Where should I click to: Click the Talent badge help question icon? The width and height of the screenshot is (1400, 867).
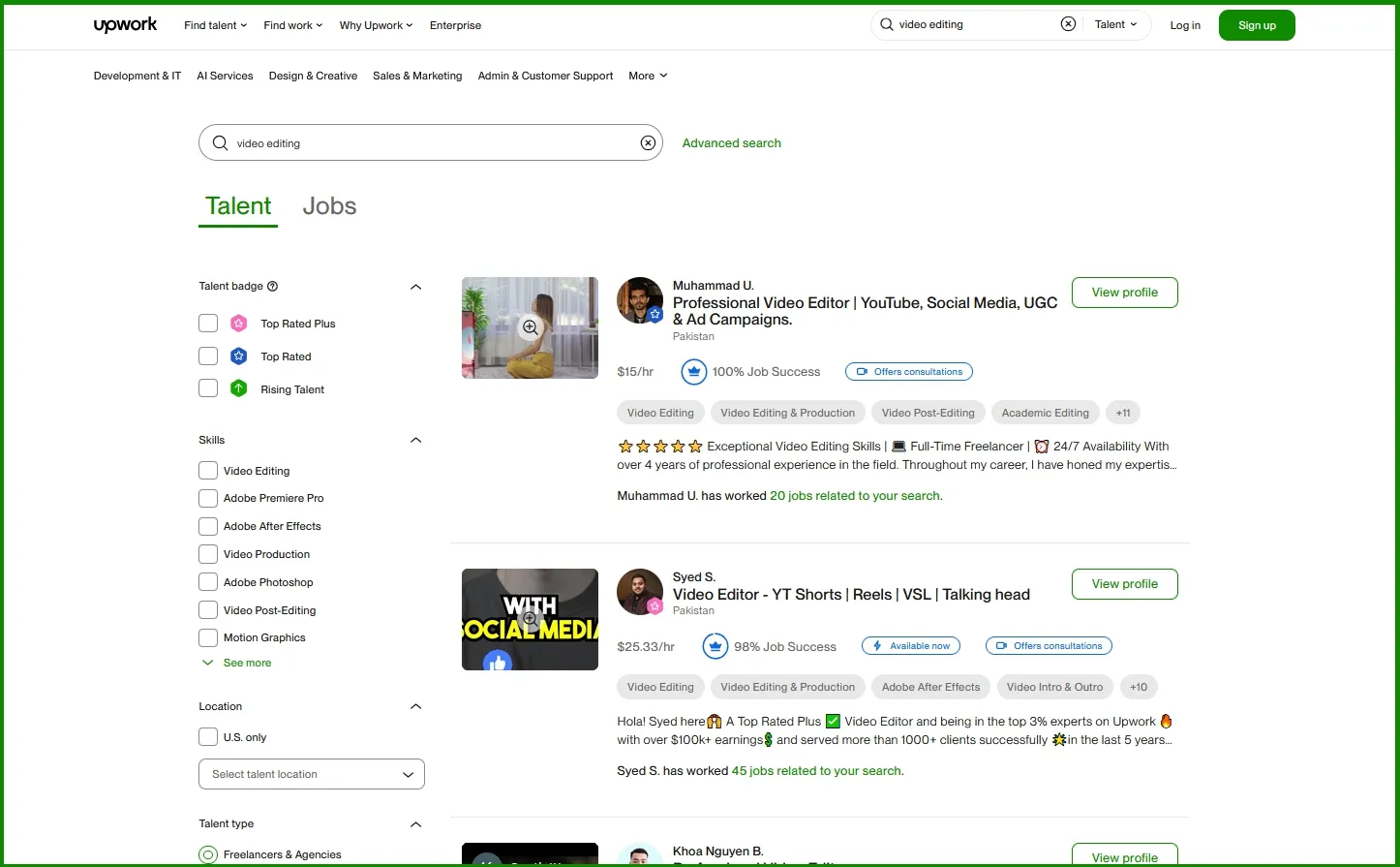point(272,286)
